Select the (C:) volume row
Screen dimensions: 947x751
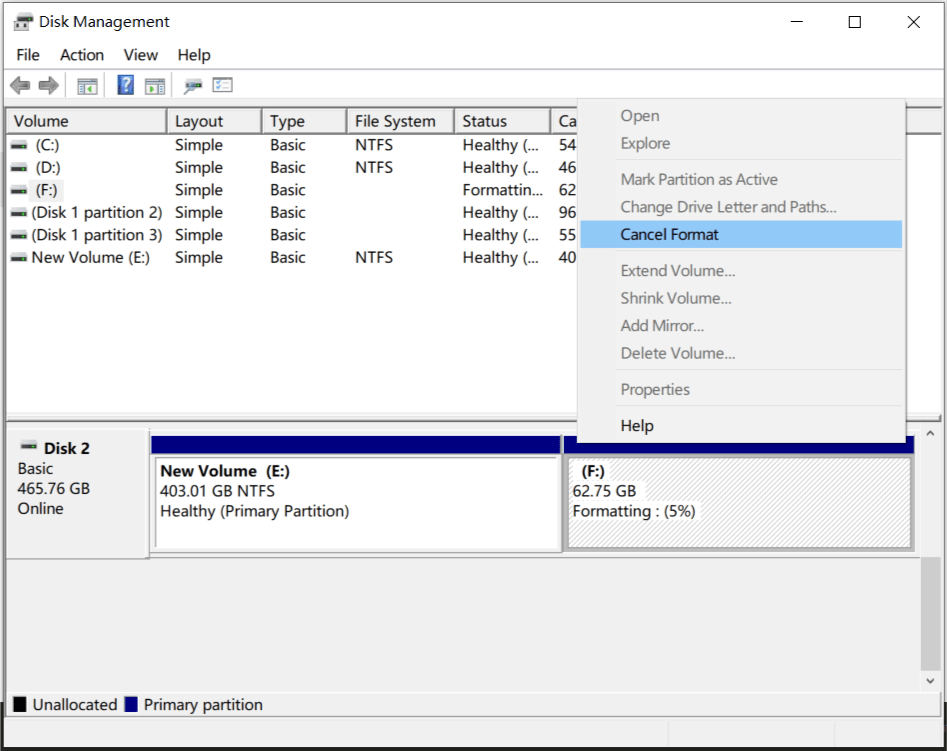[47, 145]
